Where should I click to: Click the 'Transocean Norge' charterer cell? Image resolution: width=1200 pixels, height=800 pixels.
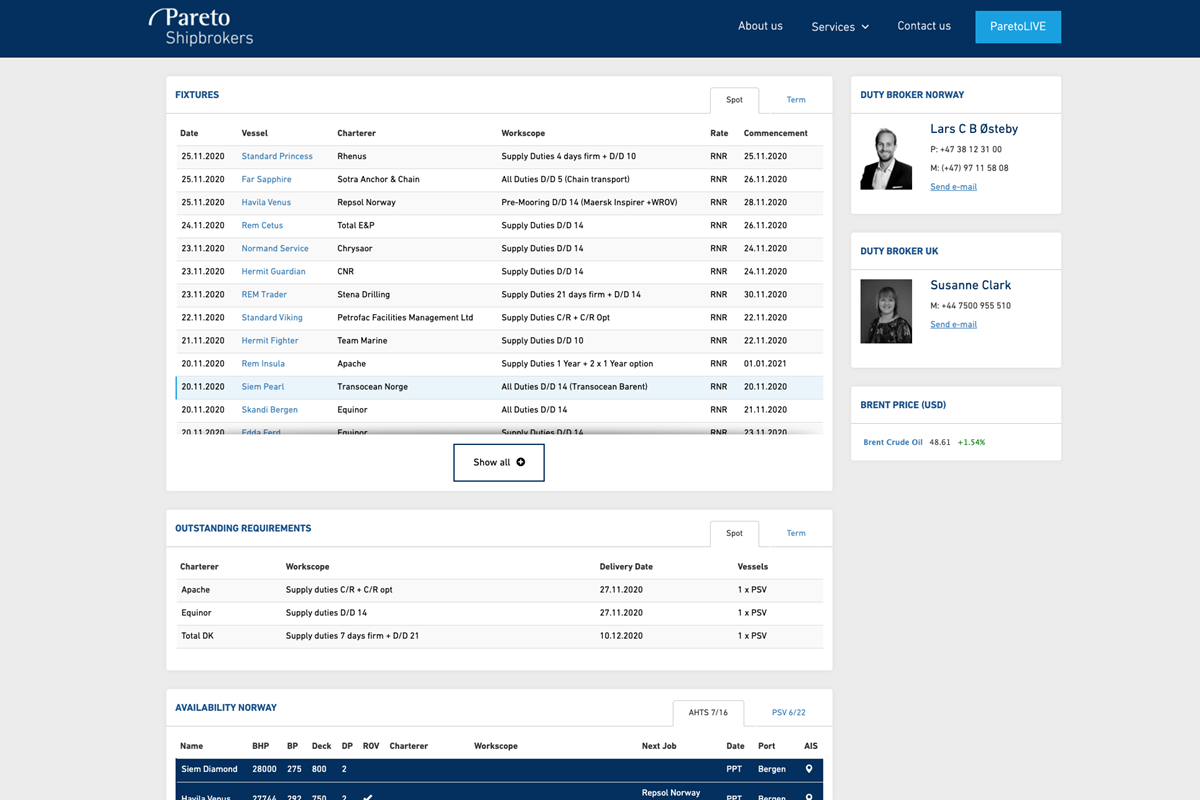pyautogui.click(x=373, y=386)
